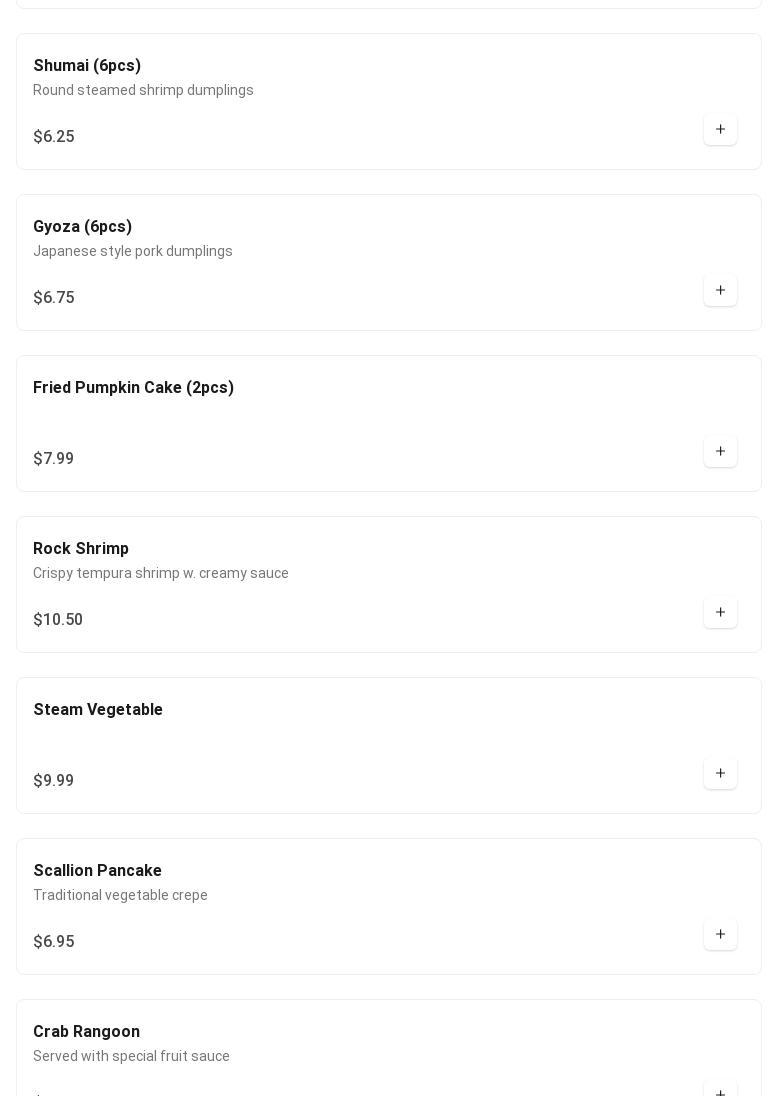Add Steam Vegetable with plus icon

[x=720, y=773]
